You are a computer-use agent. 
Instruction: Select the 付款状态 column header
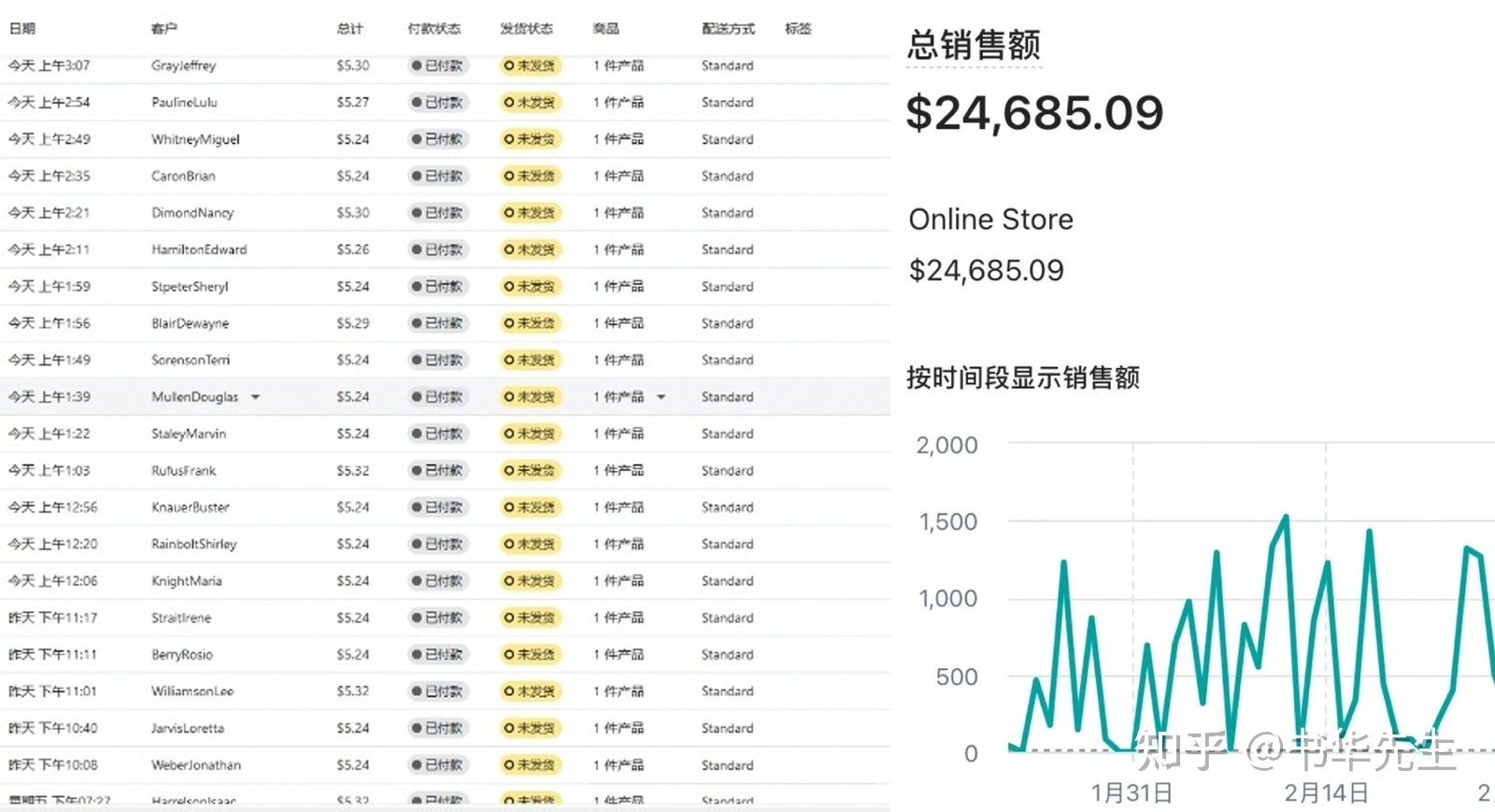[434, 29]
